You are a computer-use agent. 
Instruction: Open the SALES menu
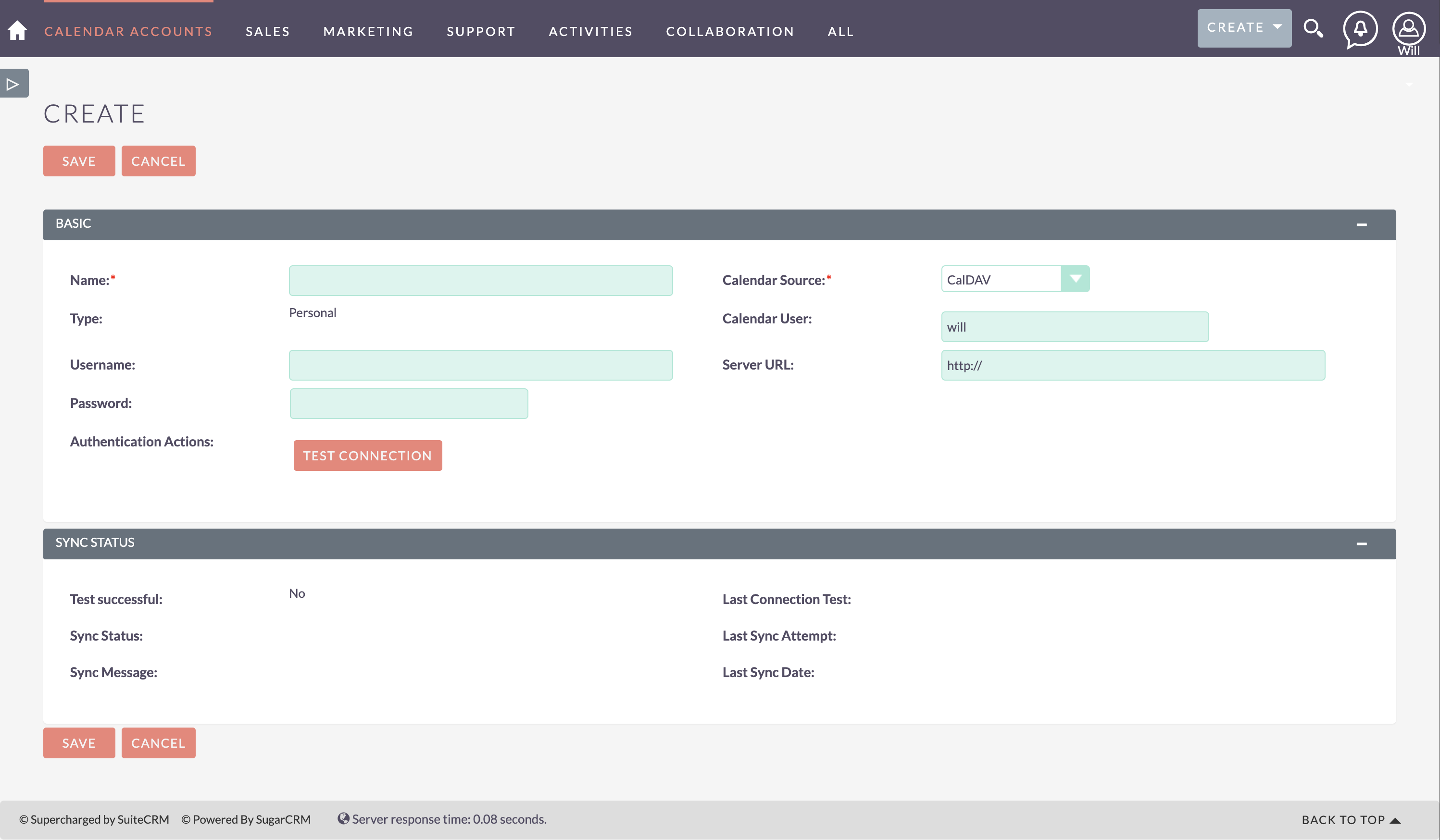(267, 31)
